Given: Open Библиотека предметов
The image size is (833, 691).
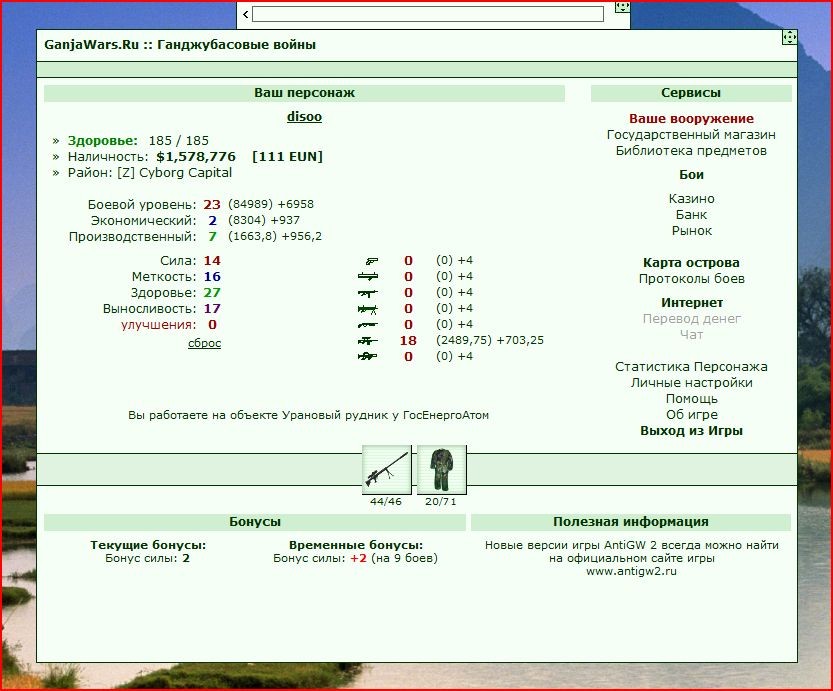Looking at the screenshot, I should 691,150.
